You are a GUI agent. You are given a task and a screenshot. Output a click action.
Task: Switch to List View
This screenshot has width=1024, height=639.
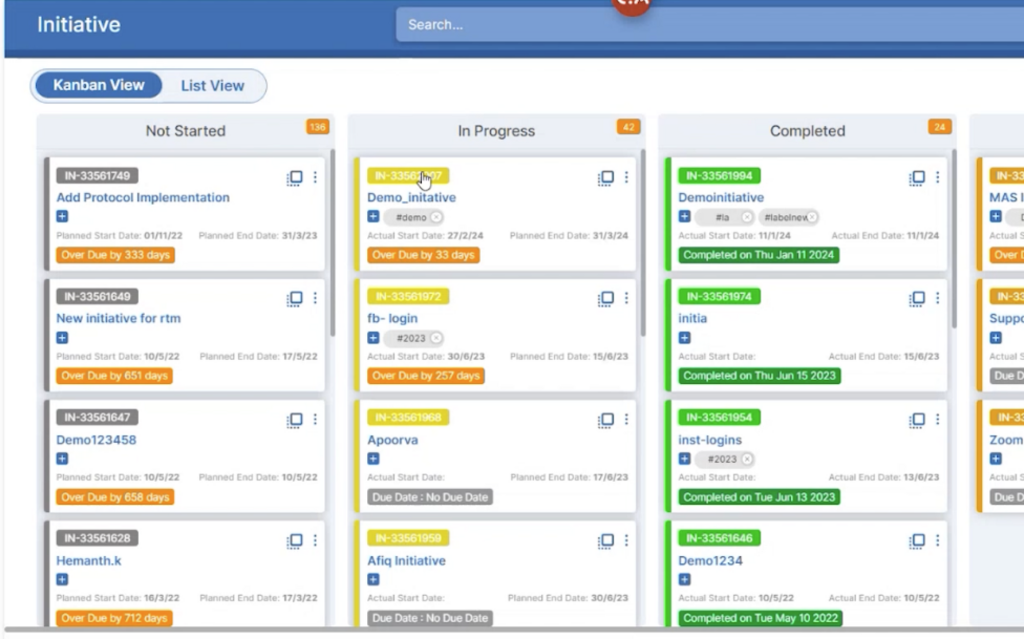click(x=212, y=86)
